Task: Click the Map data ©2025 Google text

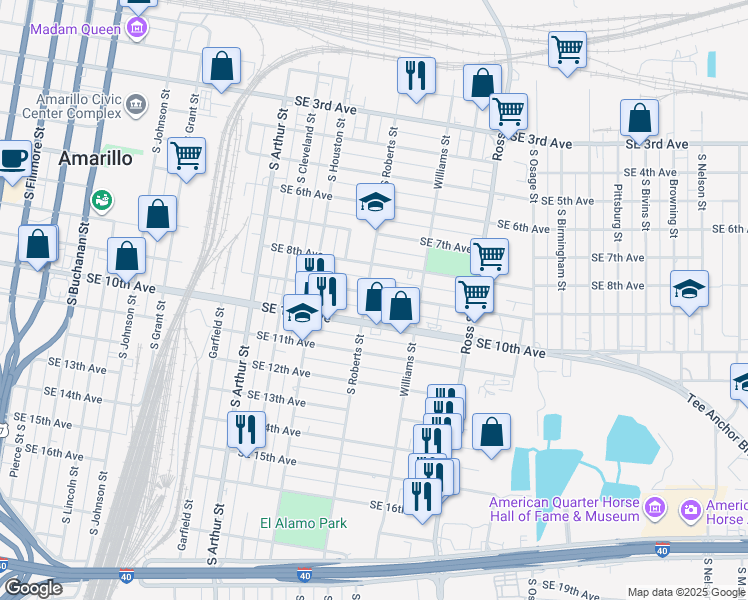Action: click(x=686, y=593)
